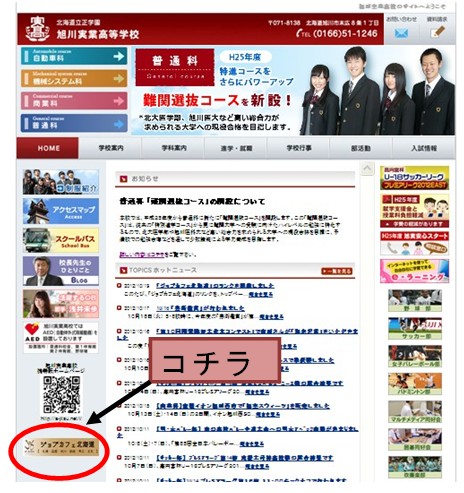Viewport: 464px width, 493px height.
Task: Open the 入試情報 menu tab
Action: coord(424,148)
